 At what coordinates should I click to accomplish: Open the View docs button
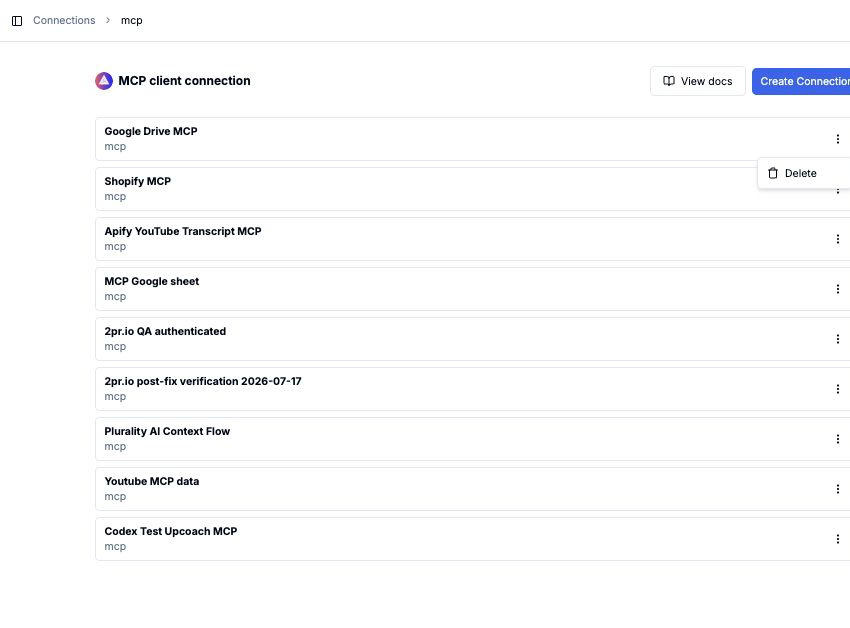(698, 81)
